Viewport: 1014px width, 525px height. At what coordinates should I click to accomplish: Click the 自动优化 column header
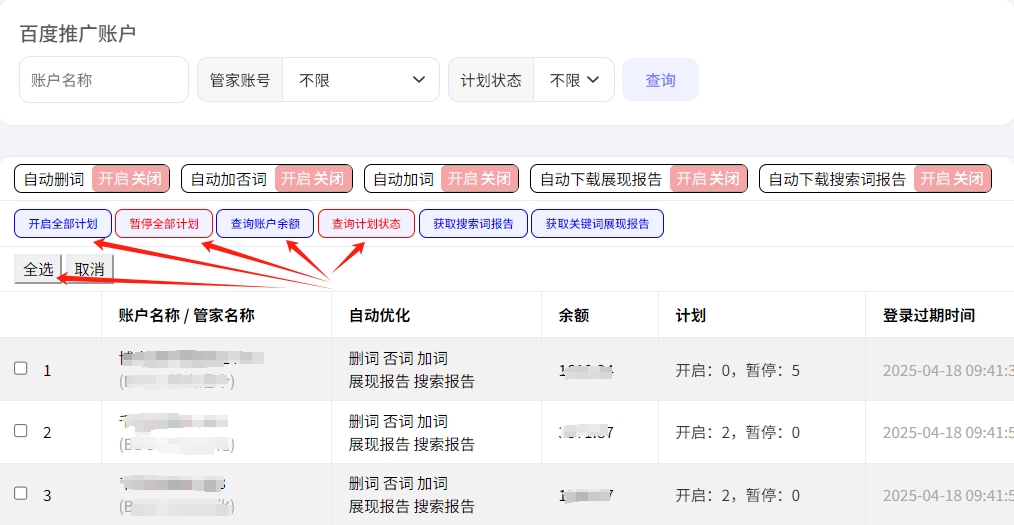(379, 315)
